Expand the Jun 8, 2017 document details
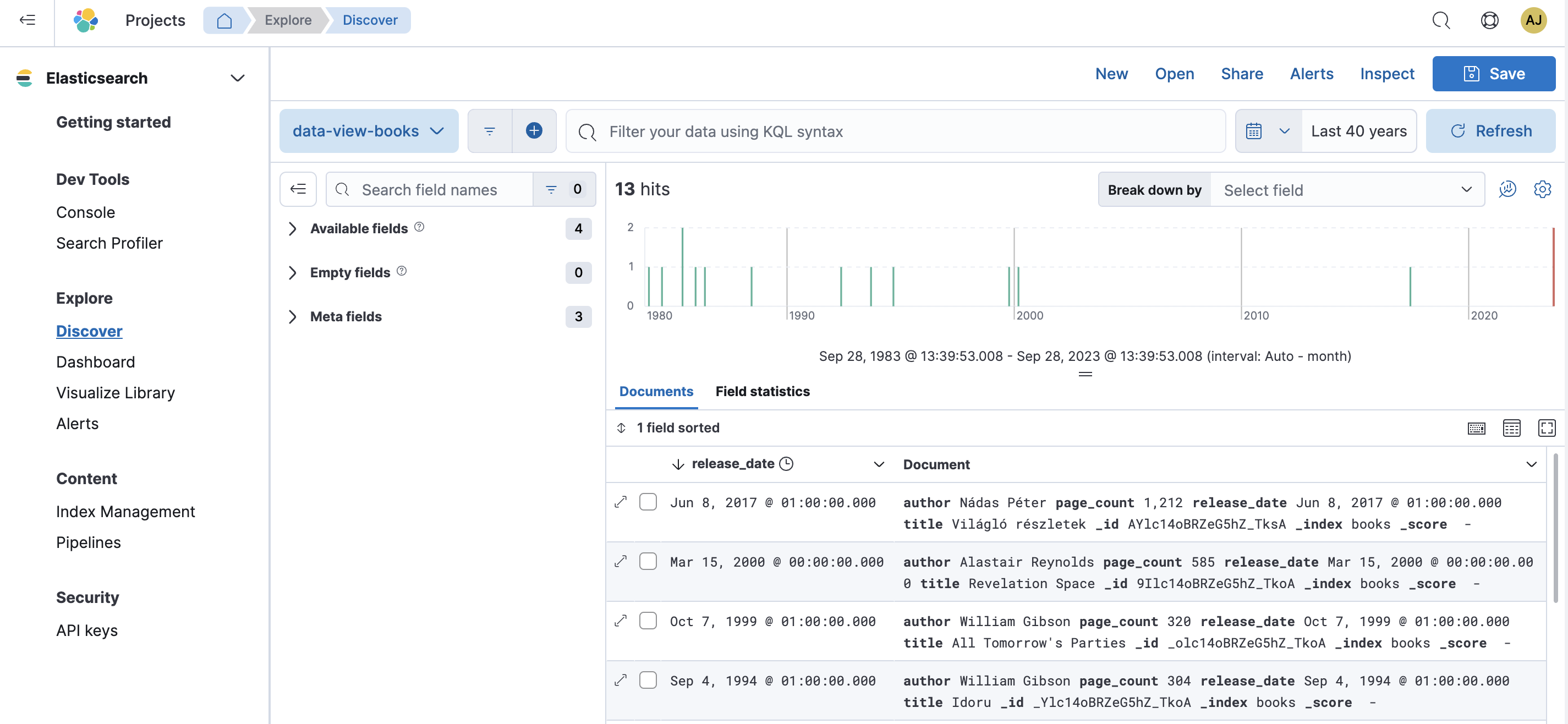 point(620,502)
